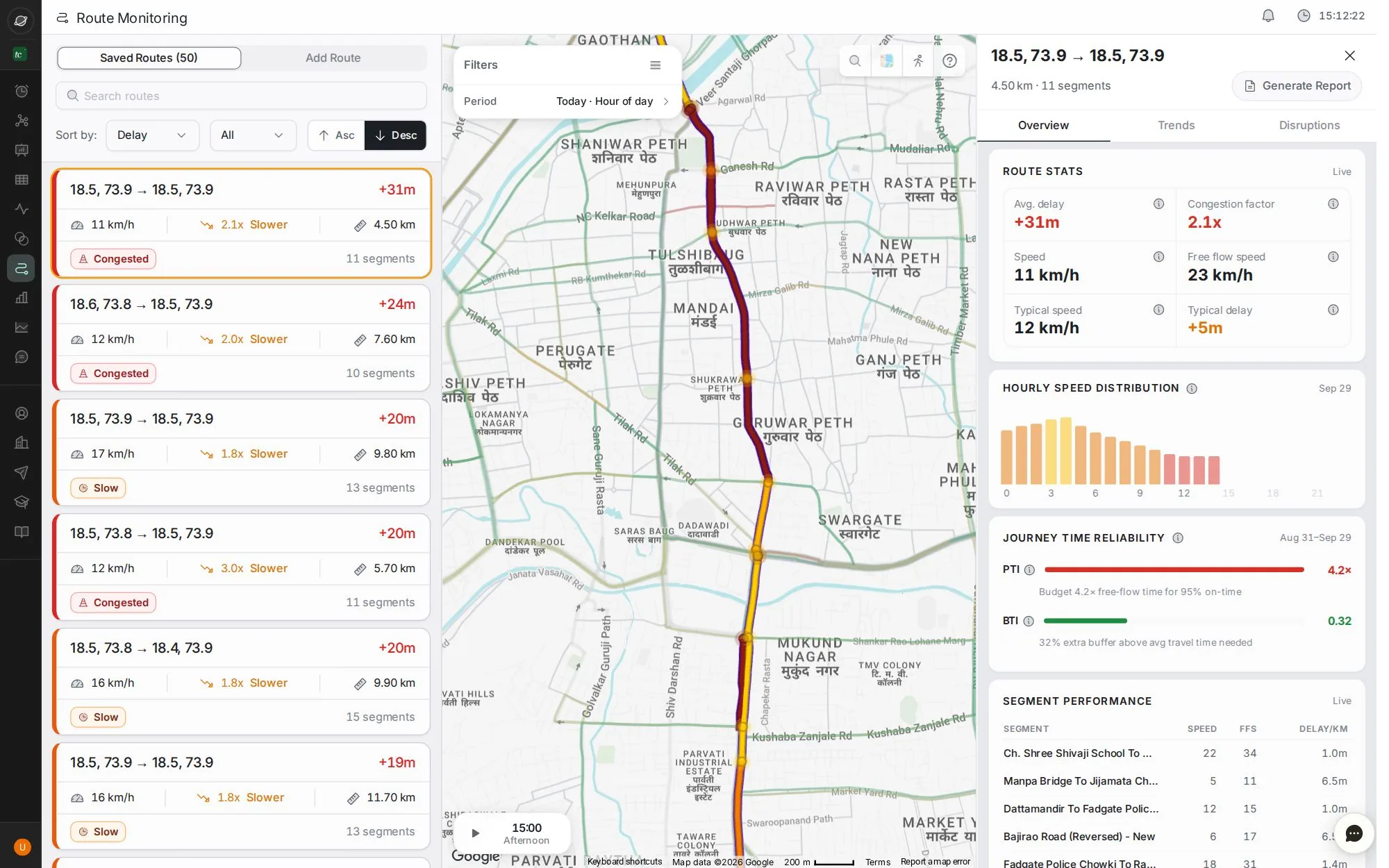Click Generate Report button

click(1297, 86)
